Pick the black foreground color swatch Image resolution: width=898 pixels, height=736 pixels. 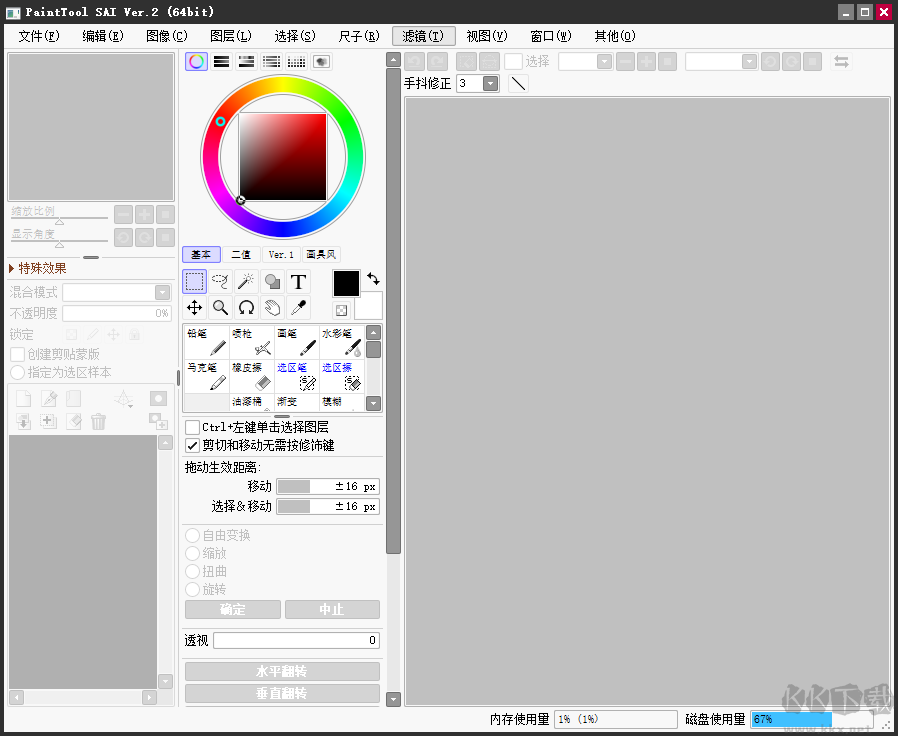[346, 284]
